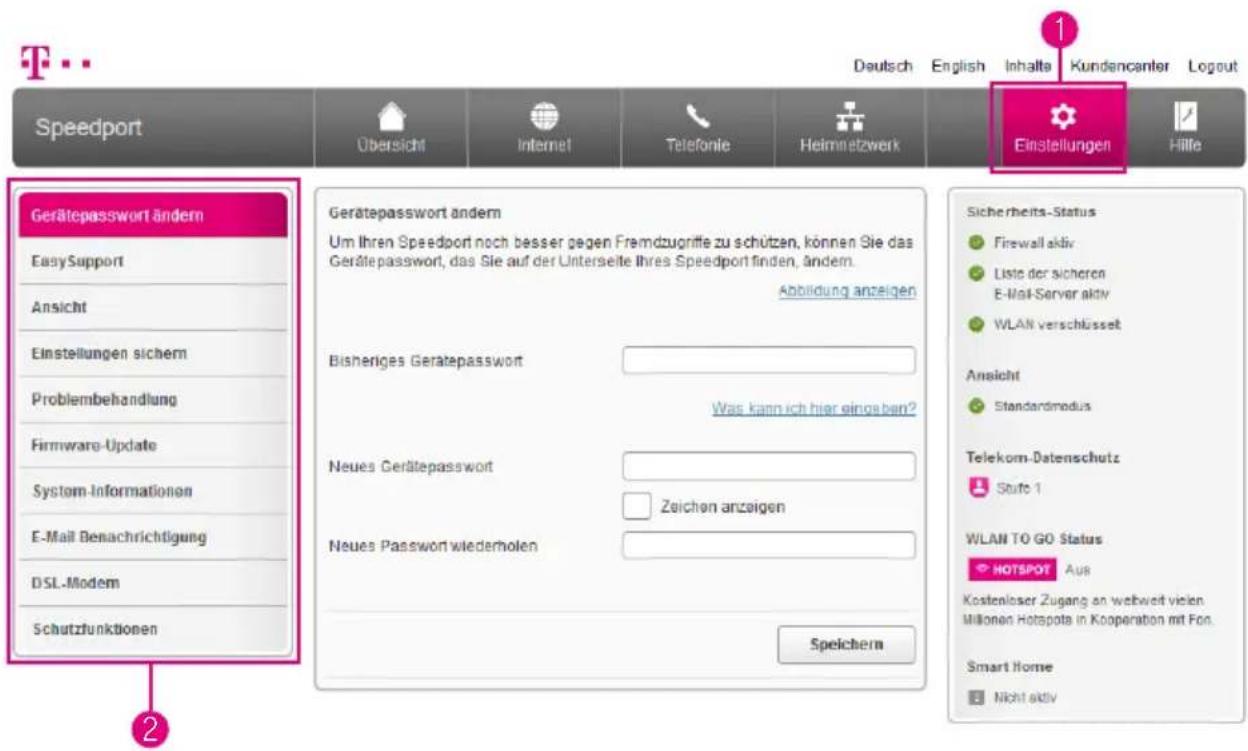Open Ansicht in sidebar
The height and width of the screenshot is (751, 1248).
(154, 308)
